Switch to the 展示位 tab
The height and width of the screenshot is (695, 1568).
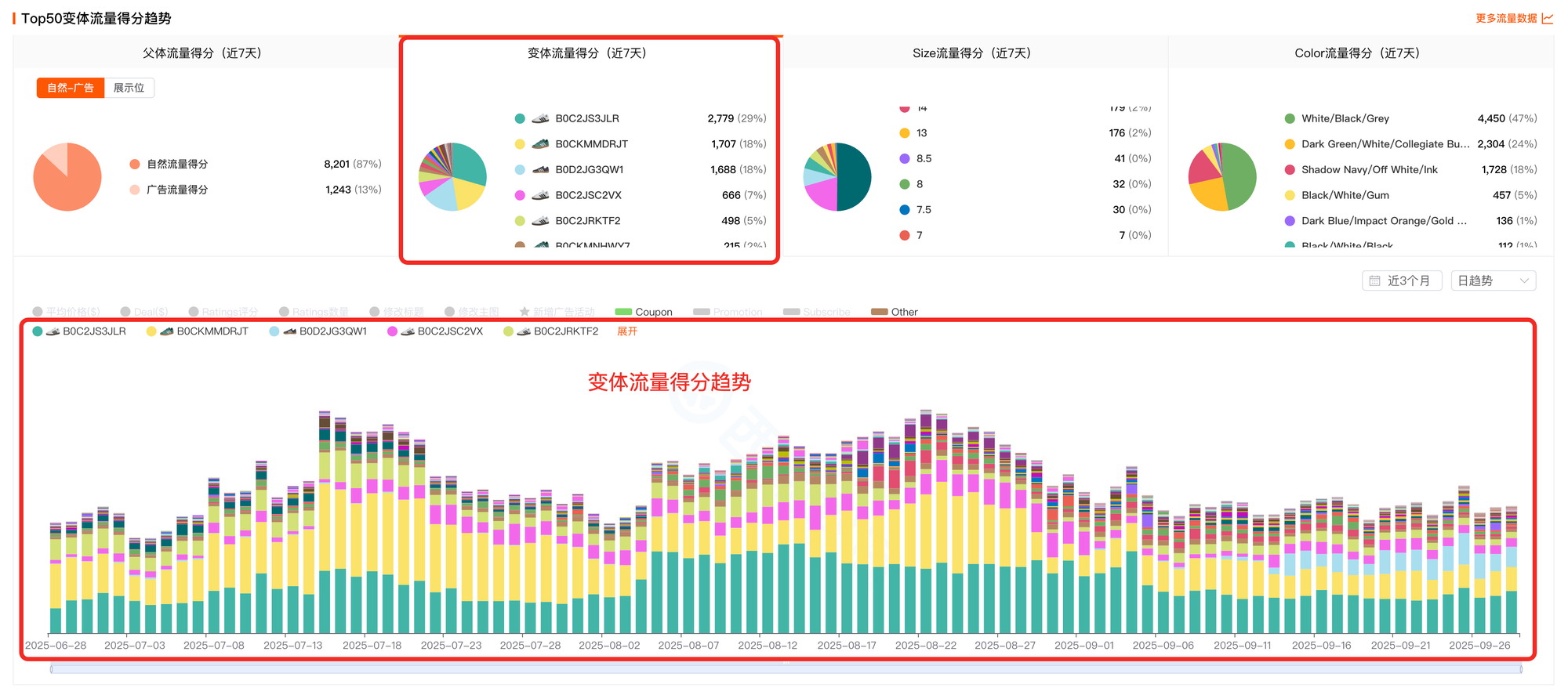coord(129,88)
